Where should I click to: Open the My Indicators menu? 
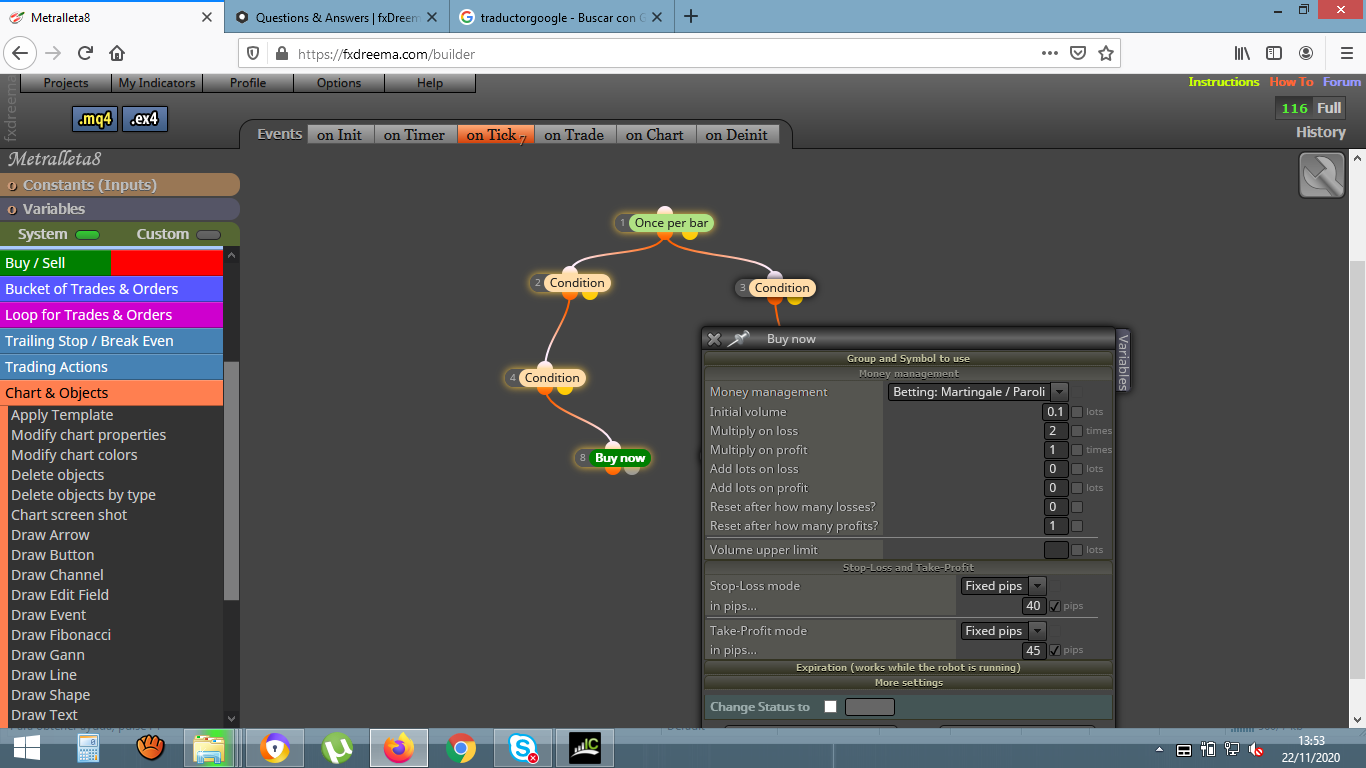[157, 83]
